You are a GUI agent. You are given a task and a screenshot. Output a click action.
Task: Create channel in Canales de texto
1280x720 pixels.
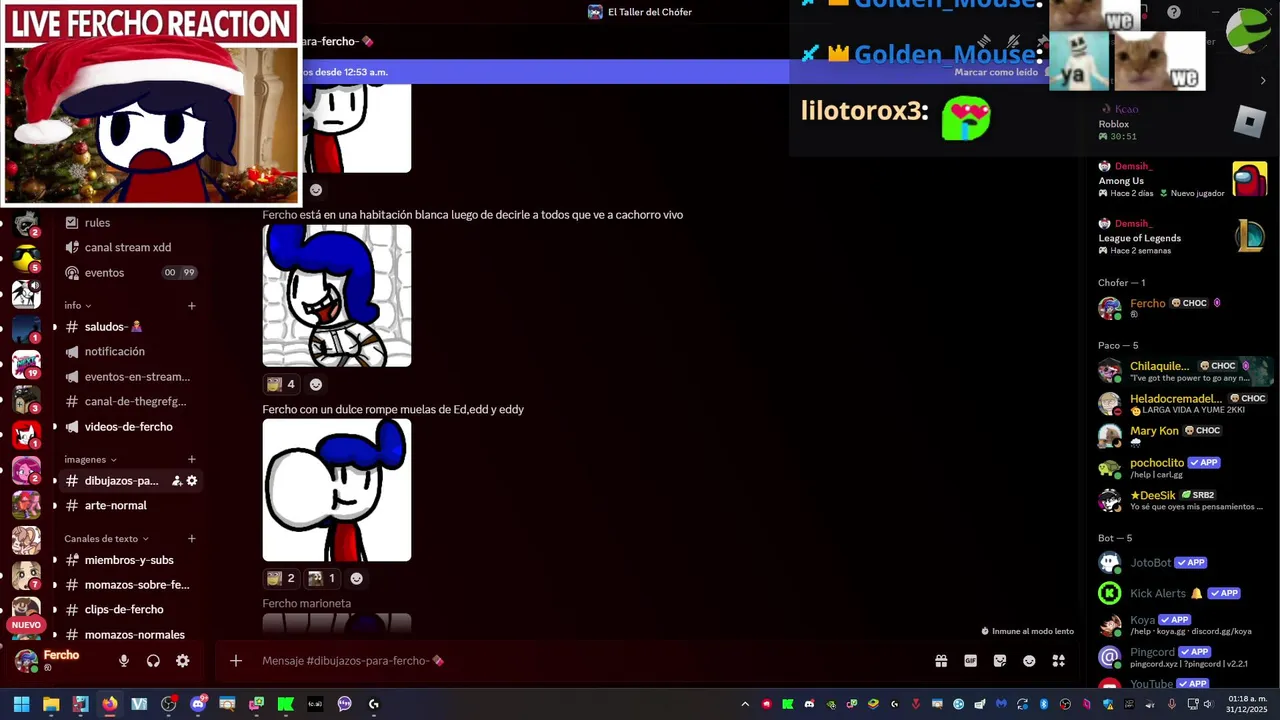pos(192,538)
